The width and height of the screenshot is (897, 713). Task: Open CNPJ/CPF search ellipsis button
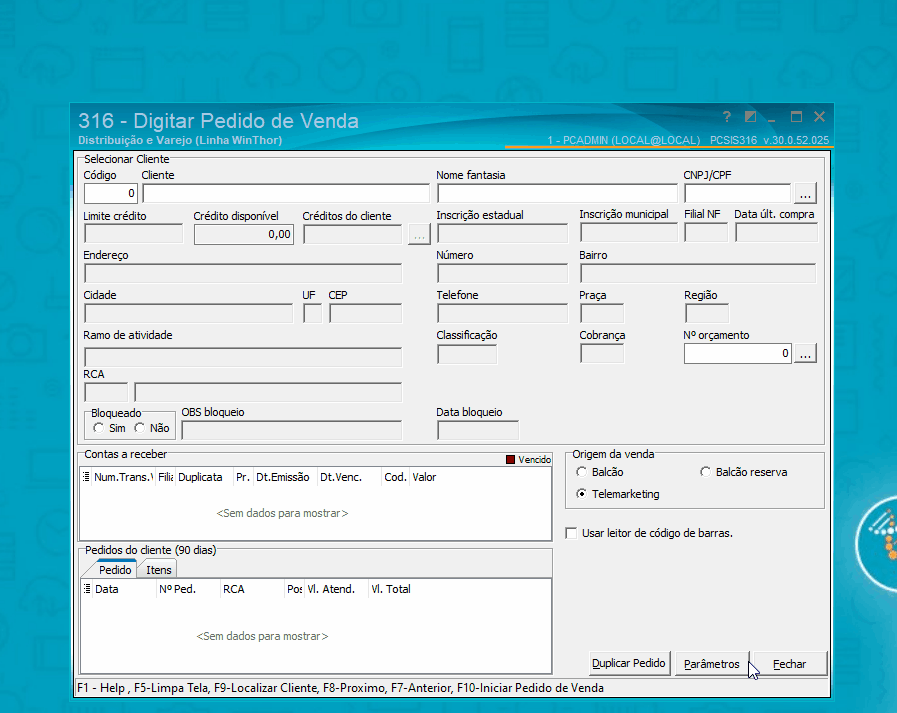coord(805,193)
